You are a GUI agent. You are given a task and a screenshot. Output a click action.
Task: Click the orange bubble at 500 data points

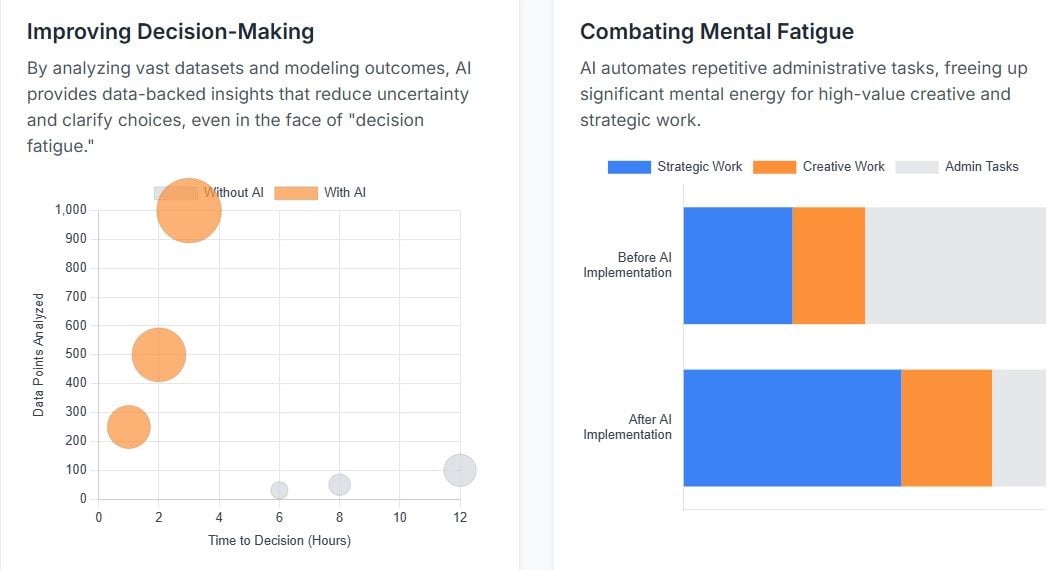point(159,355)
